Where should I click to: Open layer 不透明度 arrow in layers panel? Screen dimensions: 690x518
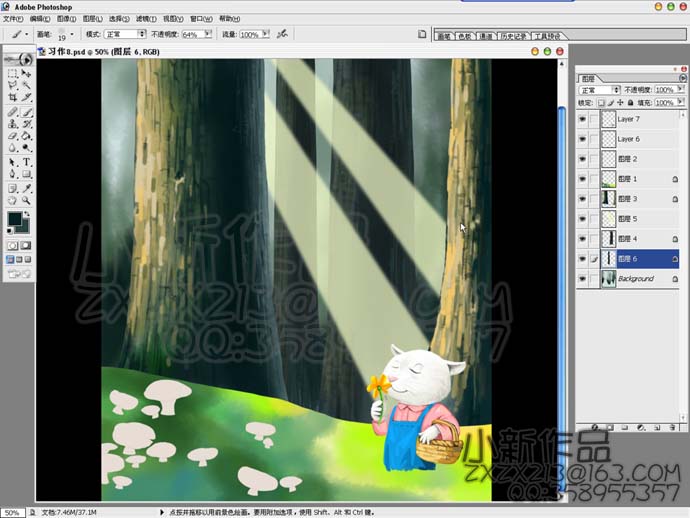[x=680, y=89]
